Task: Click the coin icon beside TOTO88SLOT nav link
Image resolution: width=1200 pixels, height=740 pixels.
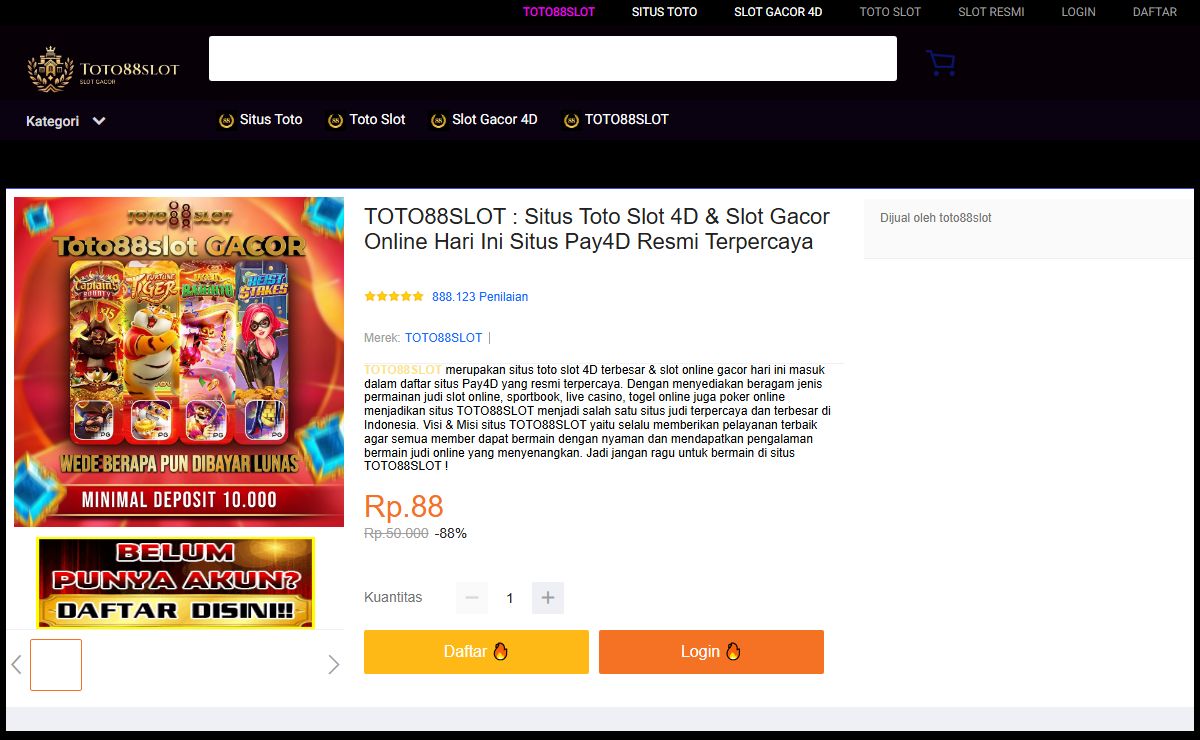Action: tap(571, 120)
